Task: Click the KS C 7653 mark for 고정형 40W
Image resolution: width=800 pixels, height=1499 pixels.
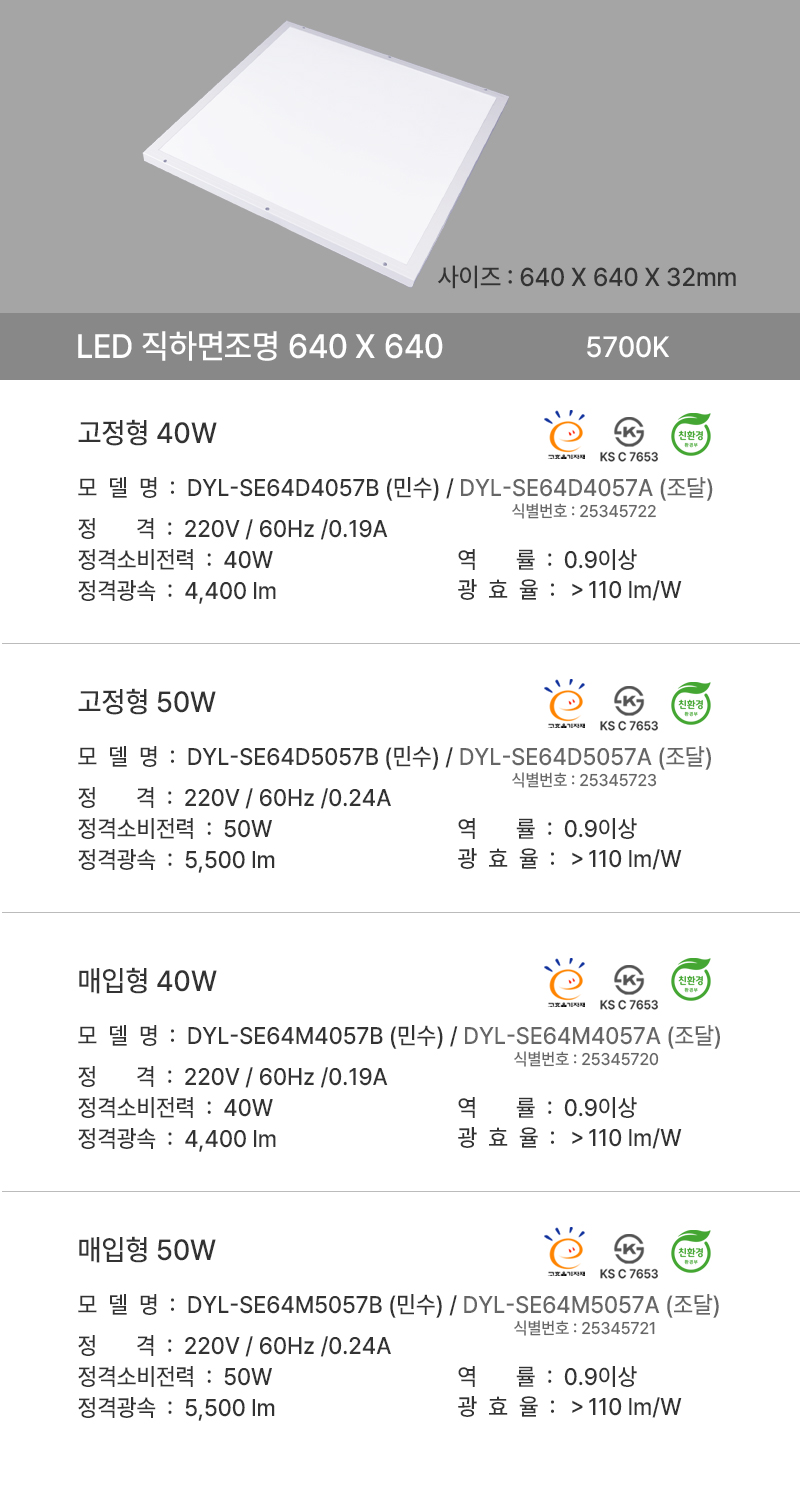Action: pos(629,438)
